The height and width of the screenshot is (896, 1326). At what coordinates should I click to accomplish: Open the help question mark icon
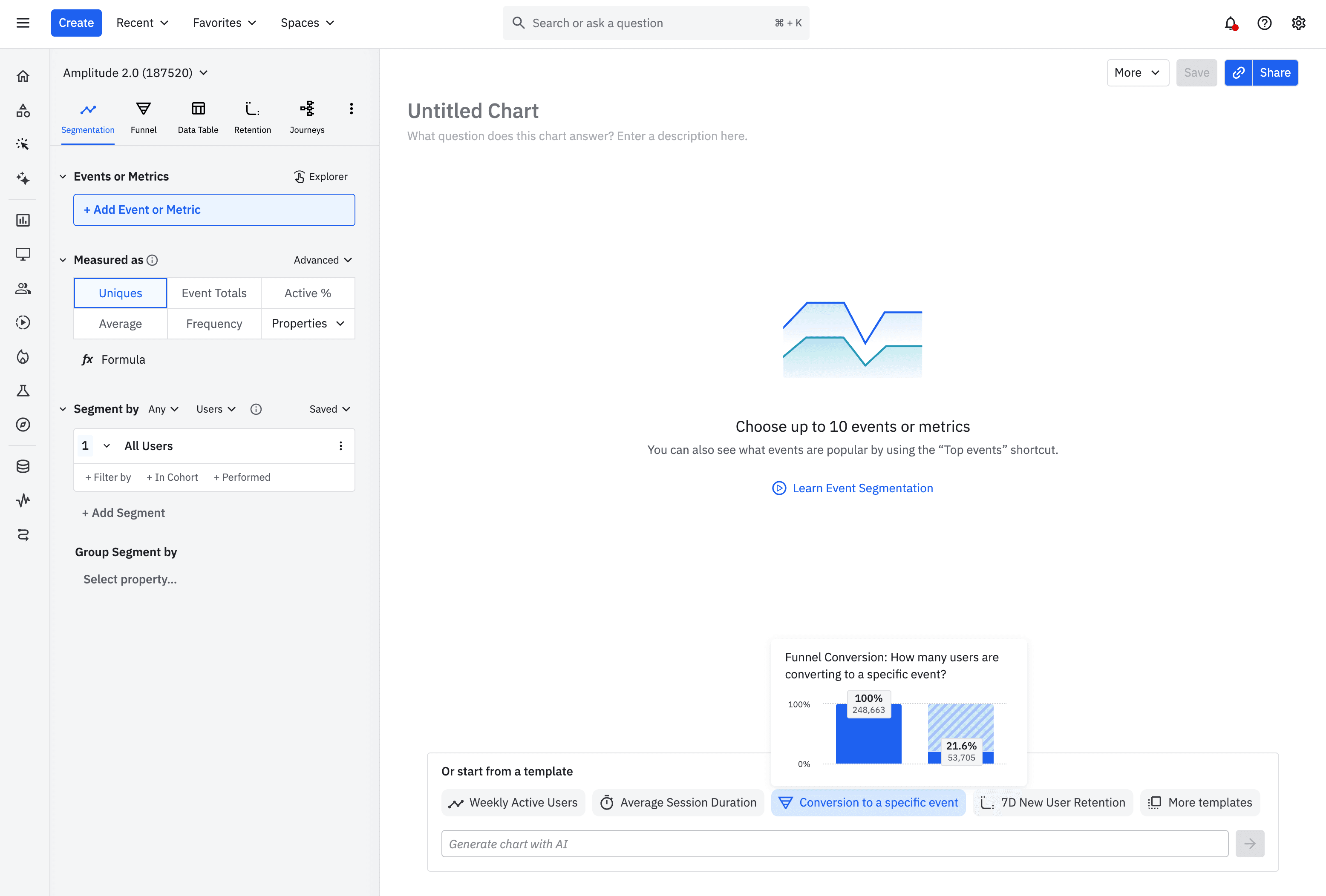point(1264,23)
